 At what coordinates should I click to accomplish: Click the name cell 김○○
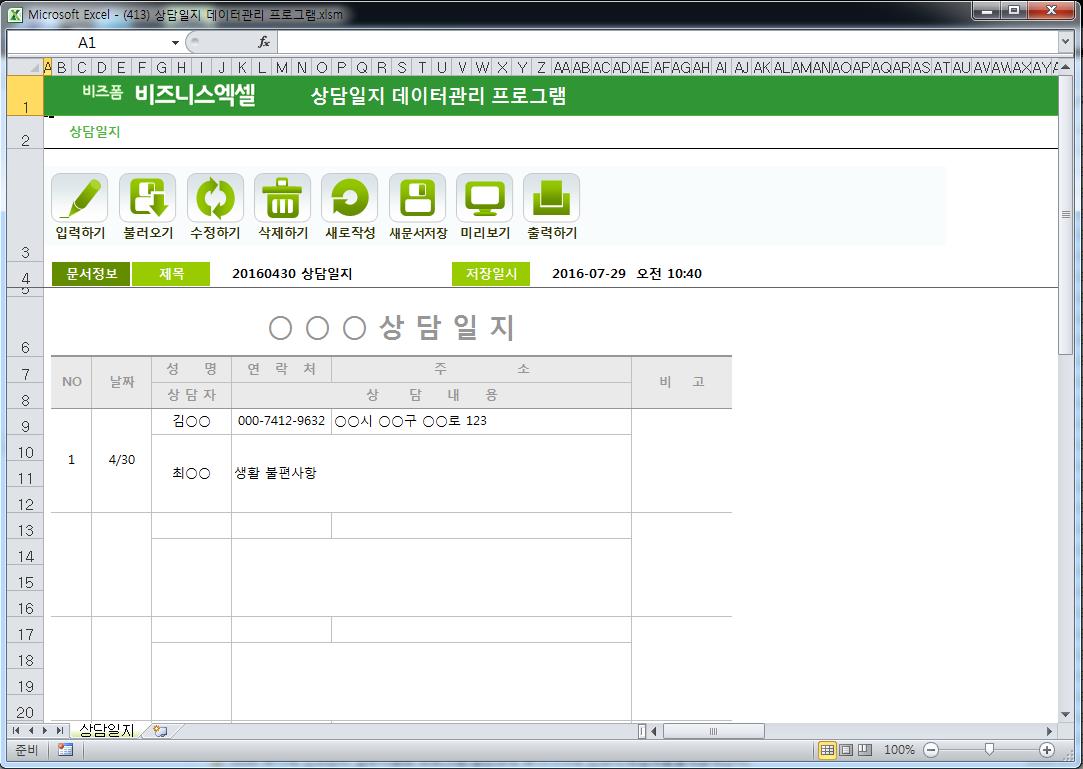tap(191, 421)
